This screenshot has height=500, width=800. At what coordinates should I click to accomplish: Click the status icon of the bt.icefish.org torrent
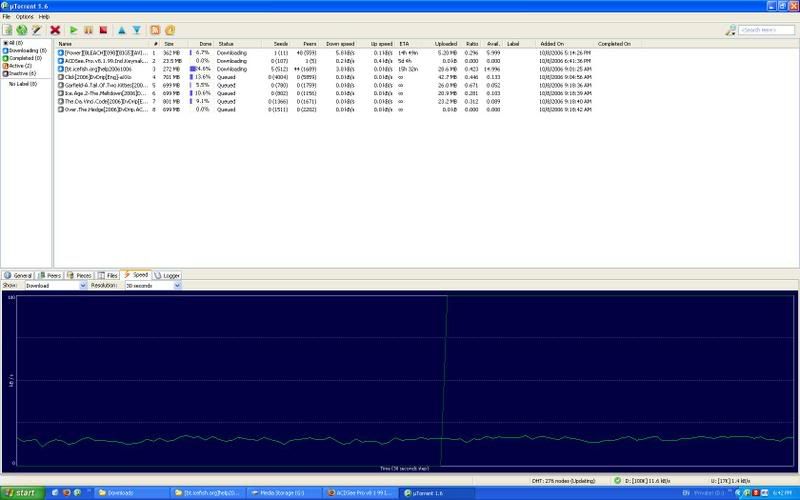tap(61, 69)
